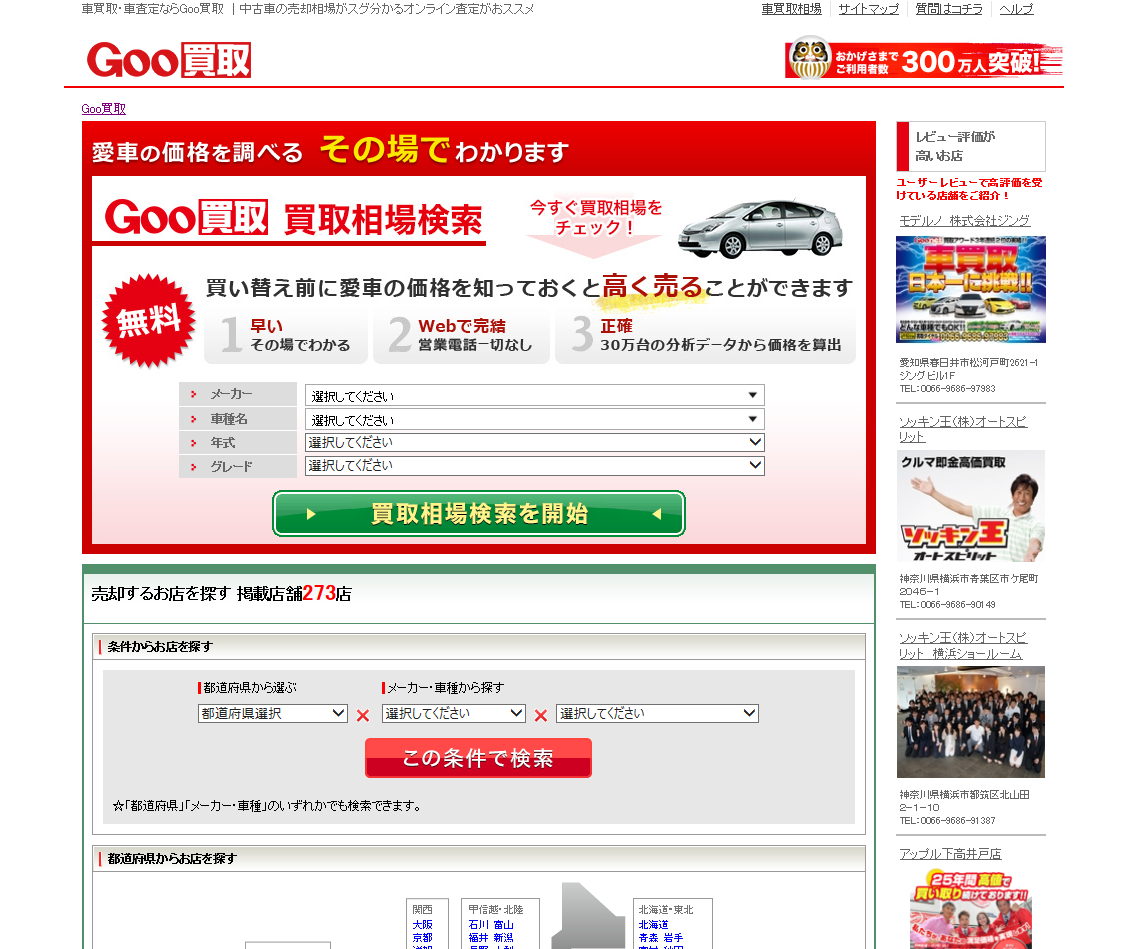Click the 関西 region label
This screenshot has width=1144, height=949.
coord(422,910)
